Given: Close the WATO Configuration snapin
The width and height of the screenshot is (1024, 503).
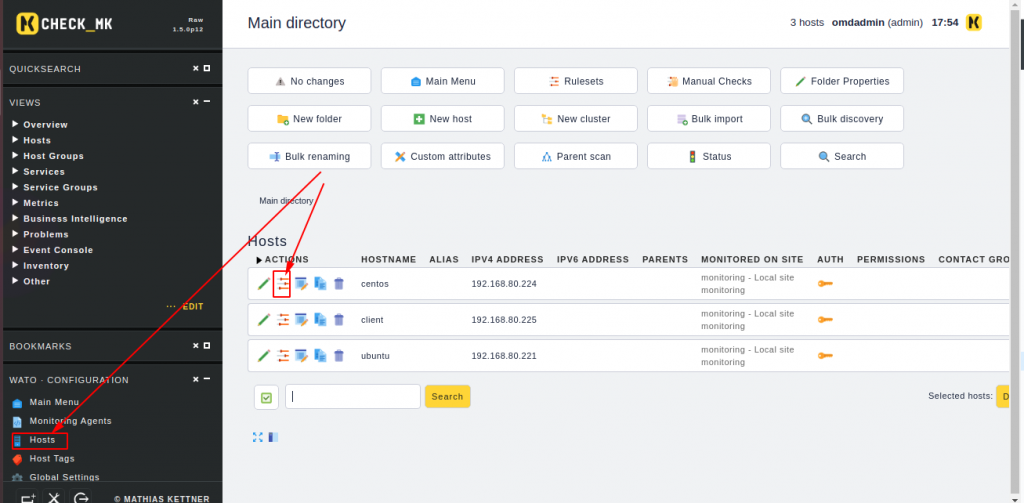Looking at the screenshot, I should point(195,379).
